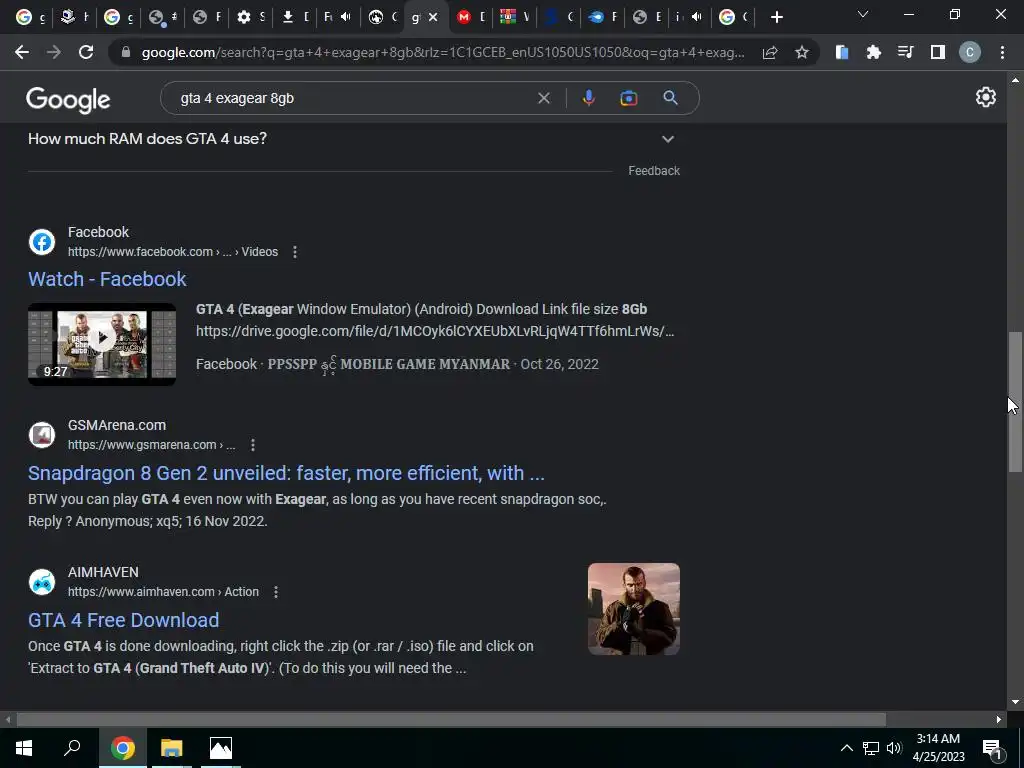Click the horizontal scrollbar at page bottom

(x=451, y=720)
